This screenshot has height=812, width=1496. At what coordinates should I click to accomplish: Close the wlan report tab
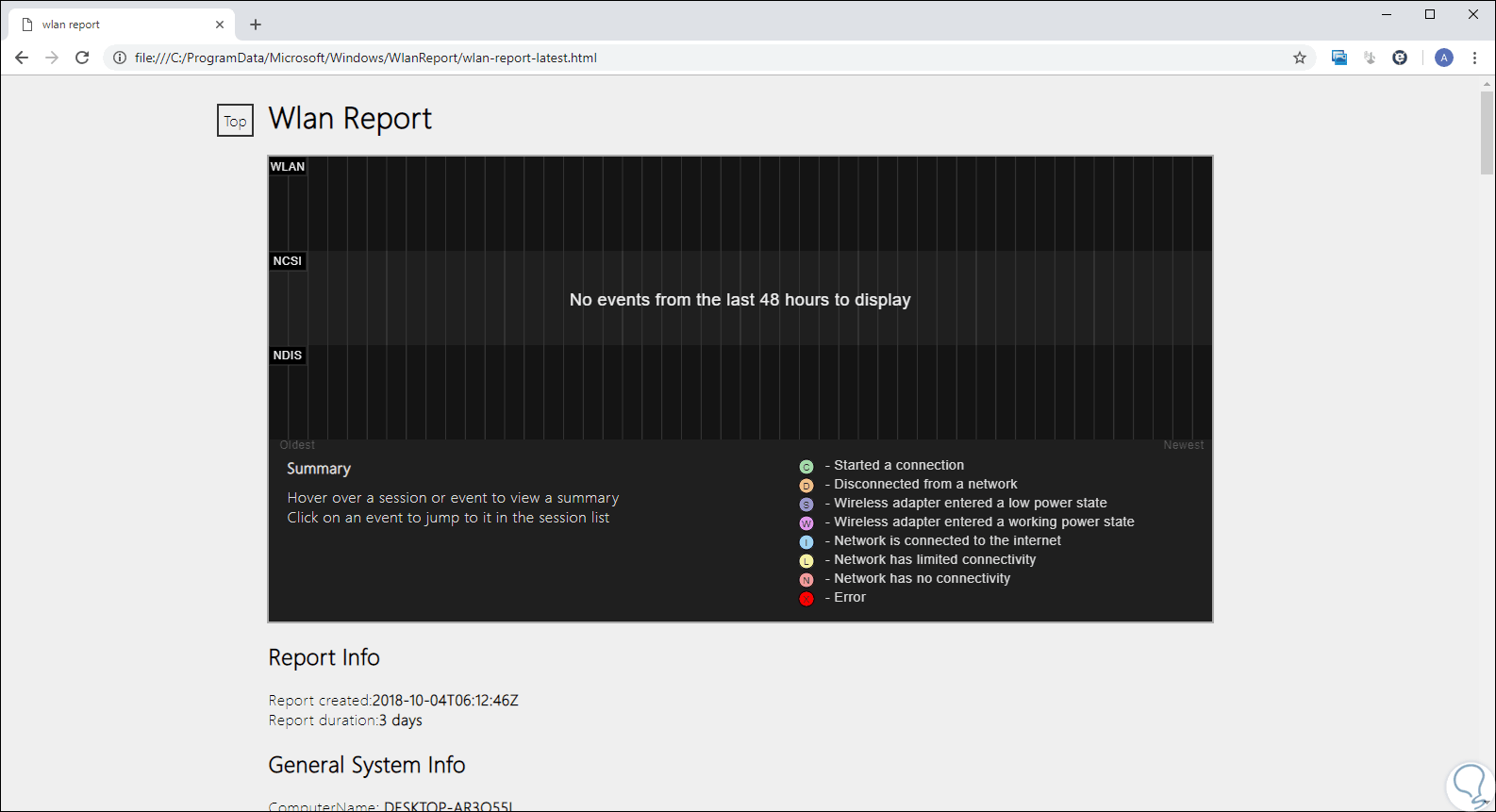[220, 25]
